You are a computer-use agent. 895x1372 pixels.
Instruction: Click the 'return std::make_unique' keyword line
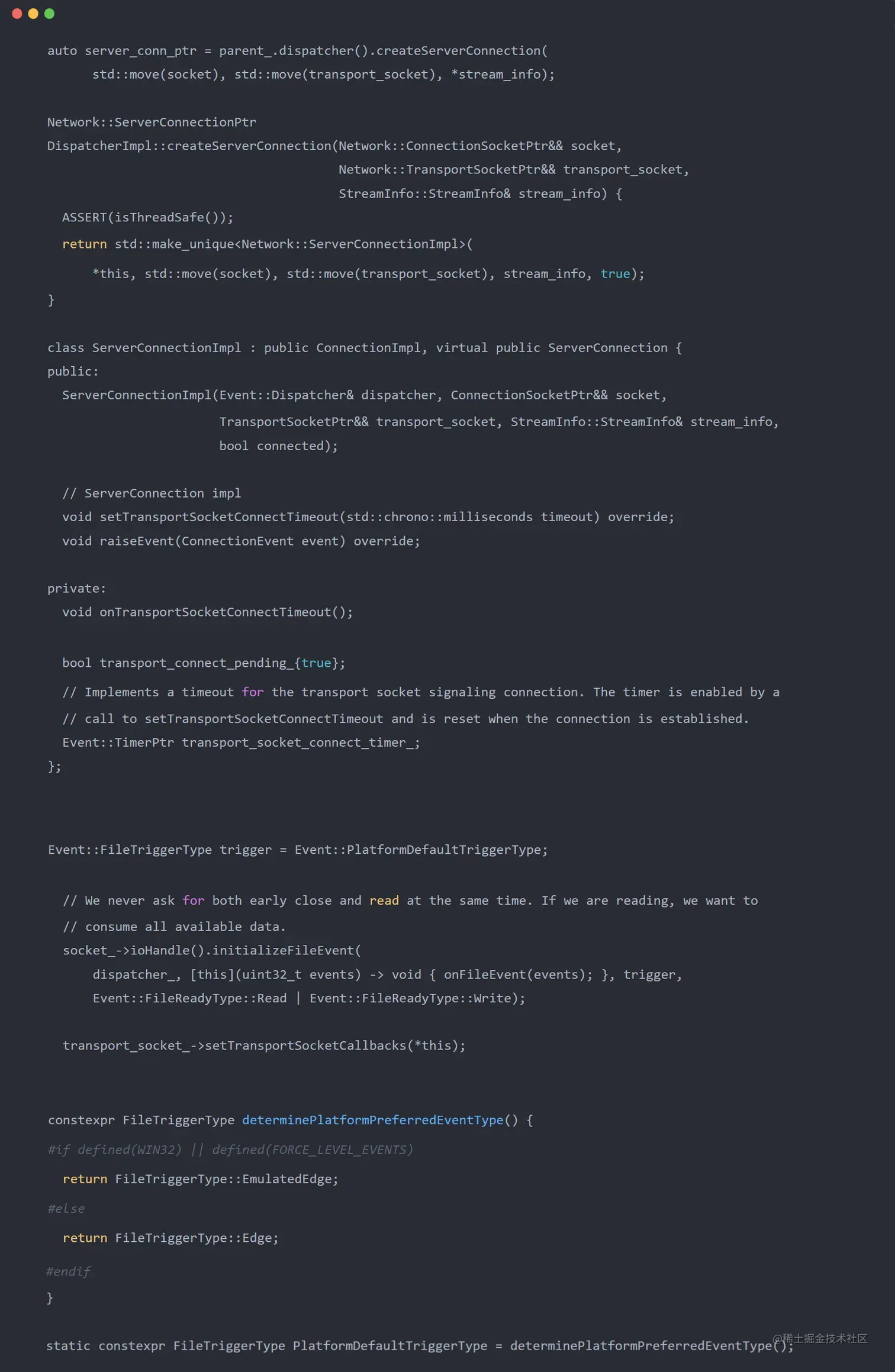pos(267,244)
